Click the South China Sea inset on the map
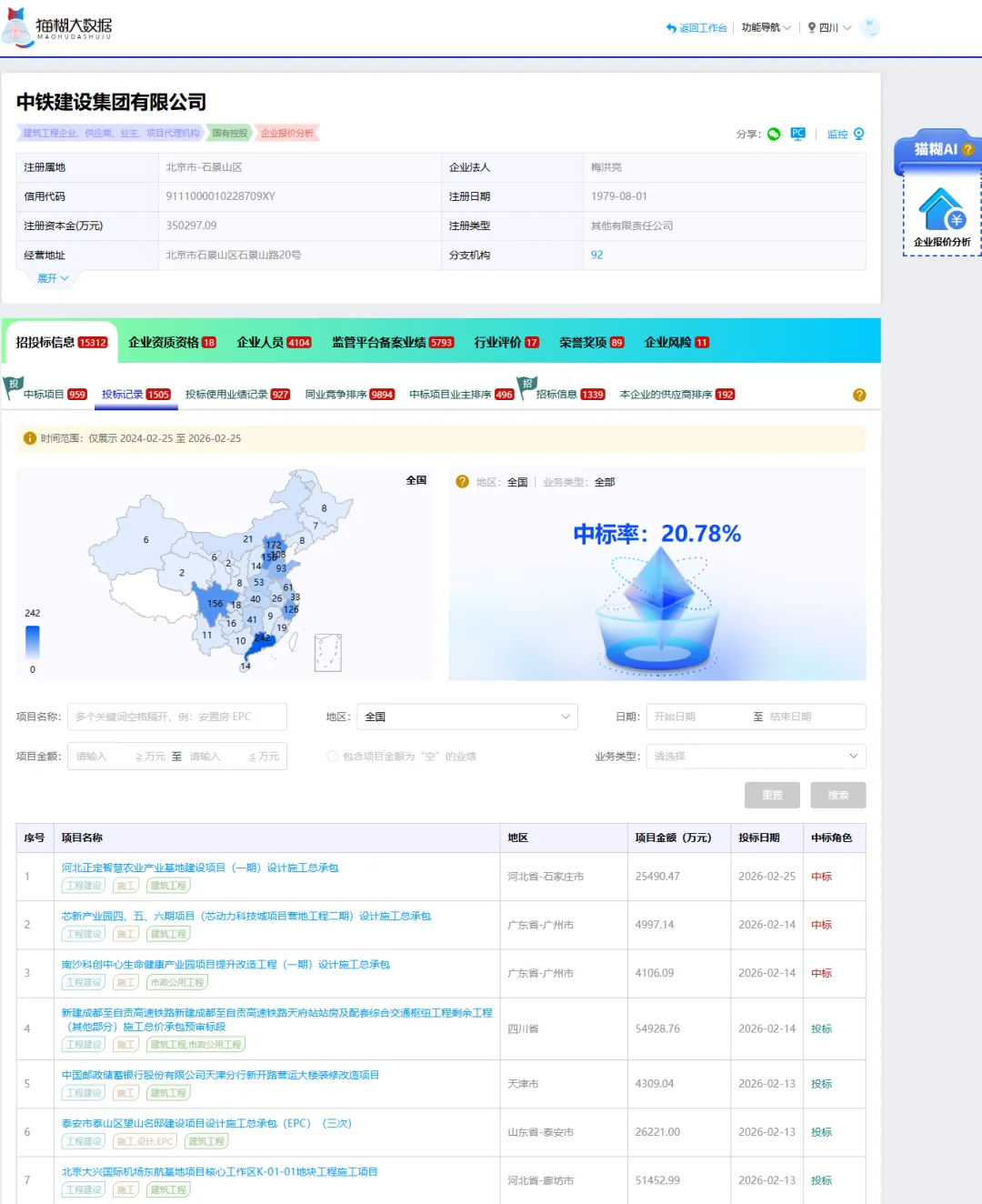The width and height of the screenshot is (982, 1204). point(327,653)
